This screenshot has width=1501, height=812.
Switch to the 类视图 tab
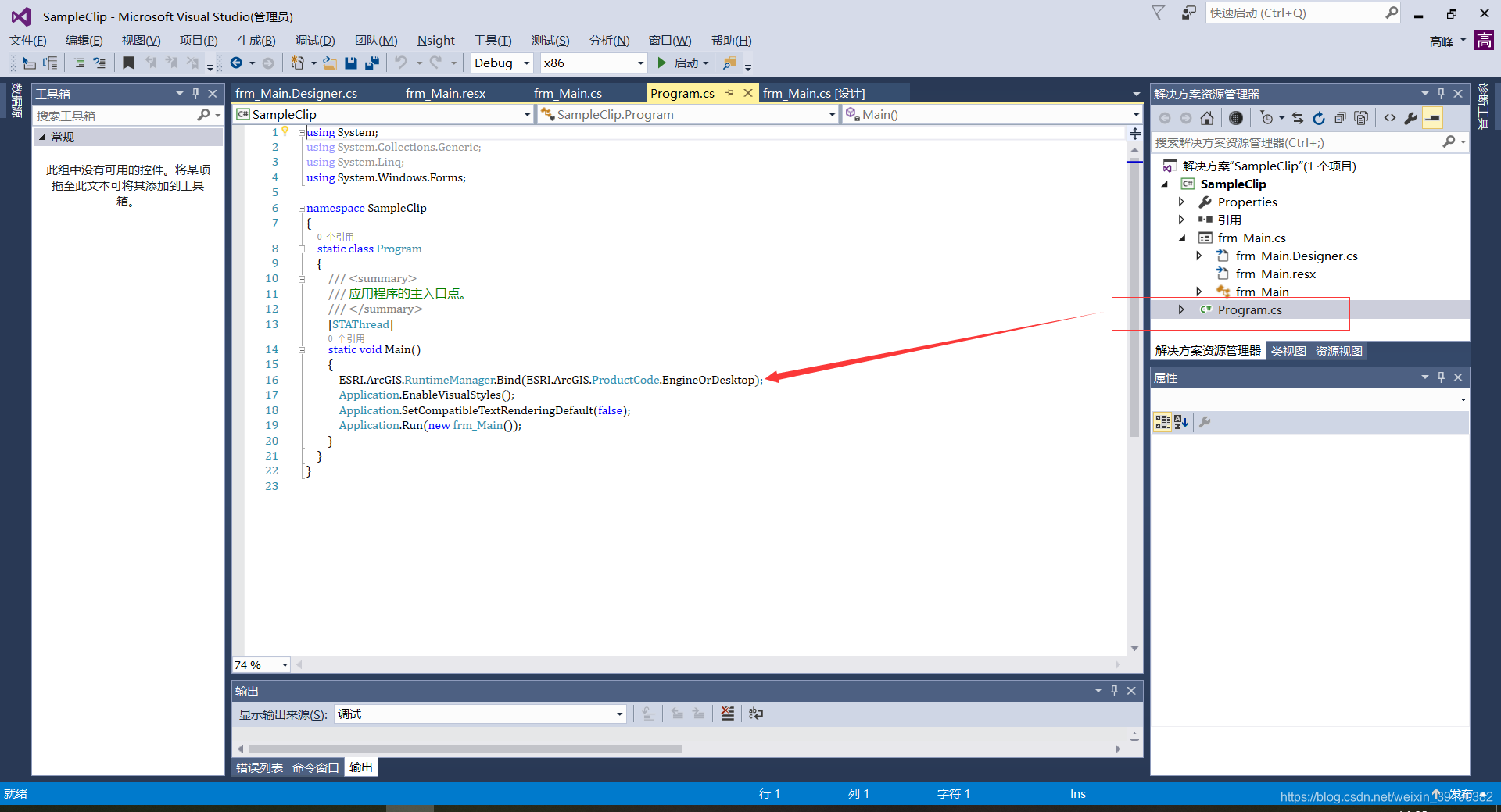(x=1288, y=351)
